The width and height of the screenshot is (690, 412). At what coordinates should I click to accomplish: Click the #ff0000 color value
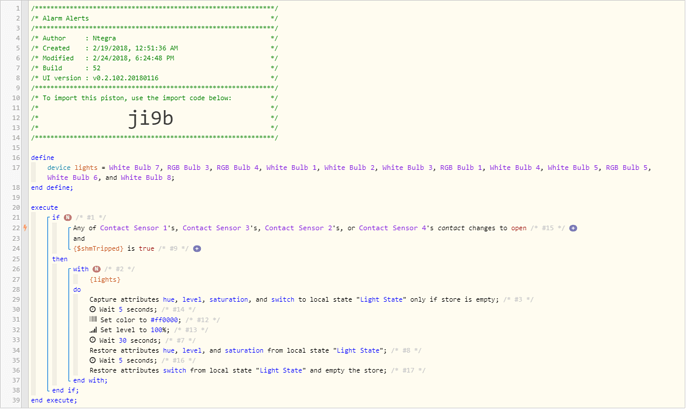164,320
